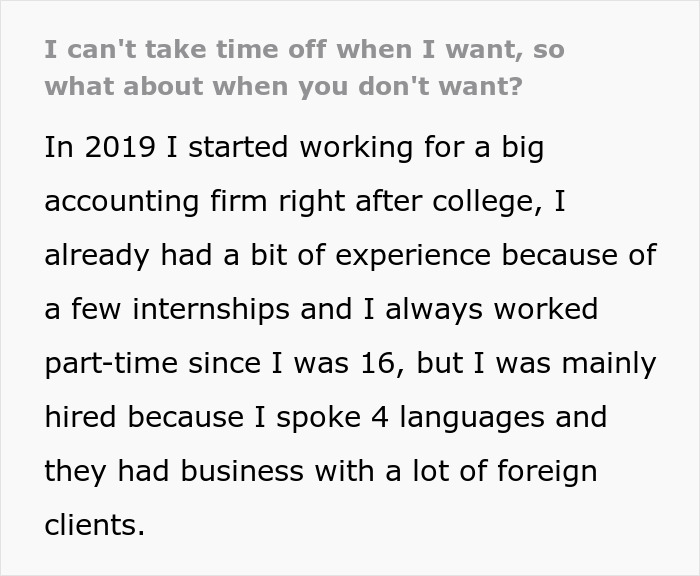The height and width of the screenshot is (576, 700).
Task: Click the word "internships"
Action: tap(218, 309)
